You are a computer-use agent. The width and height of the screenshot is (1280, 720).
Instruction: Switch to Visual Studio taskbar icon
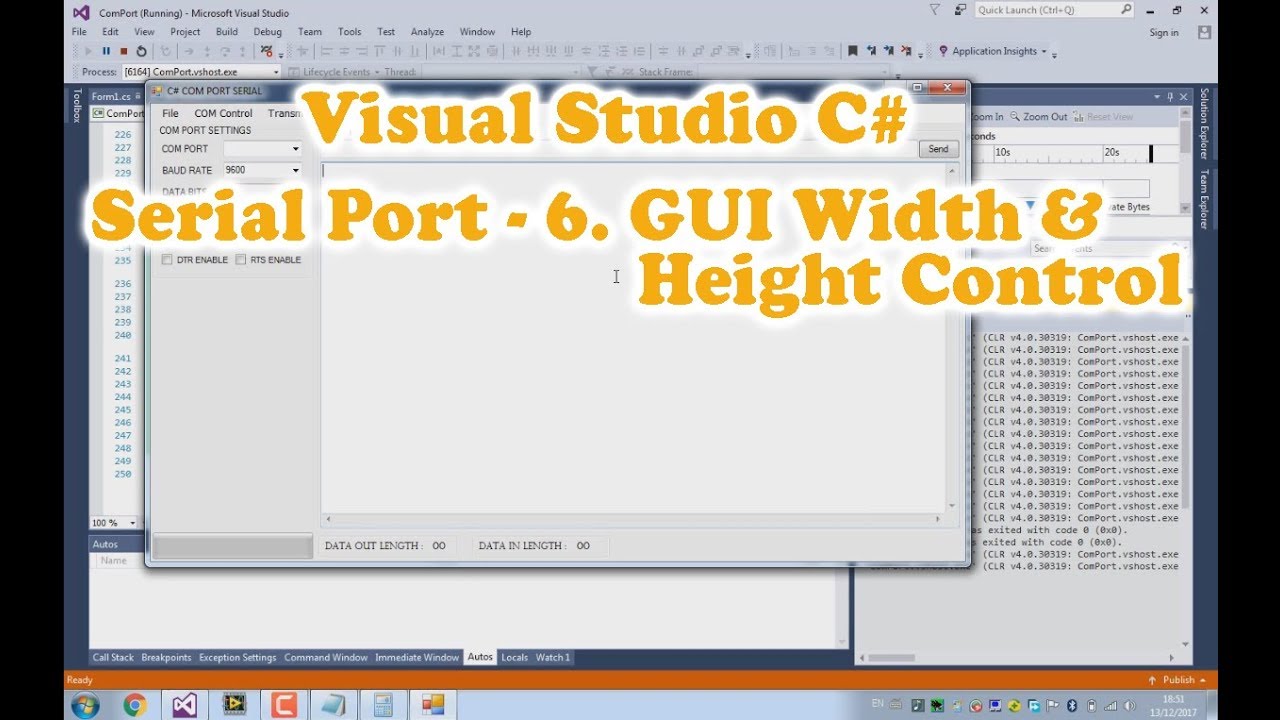(184, 705)
